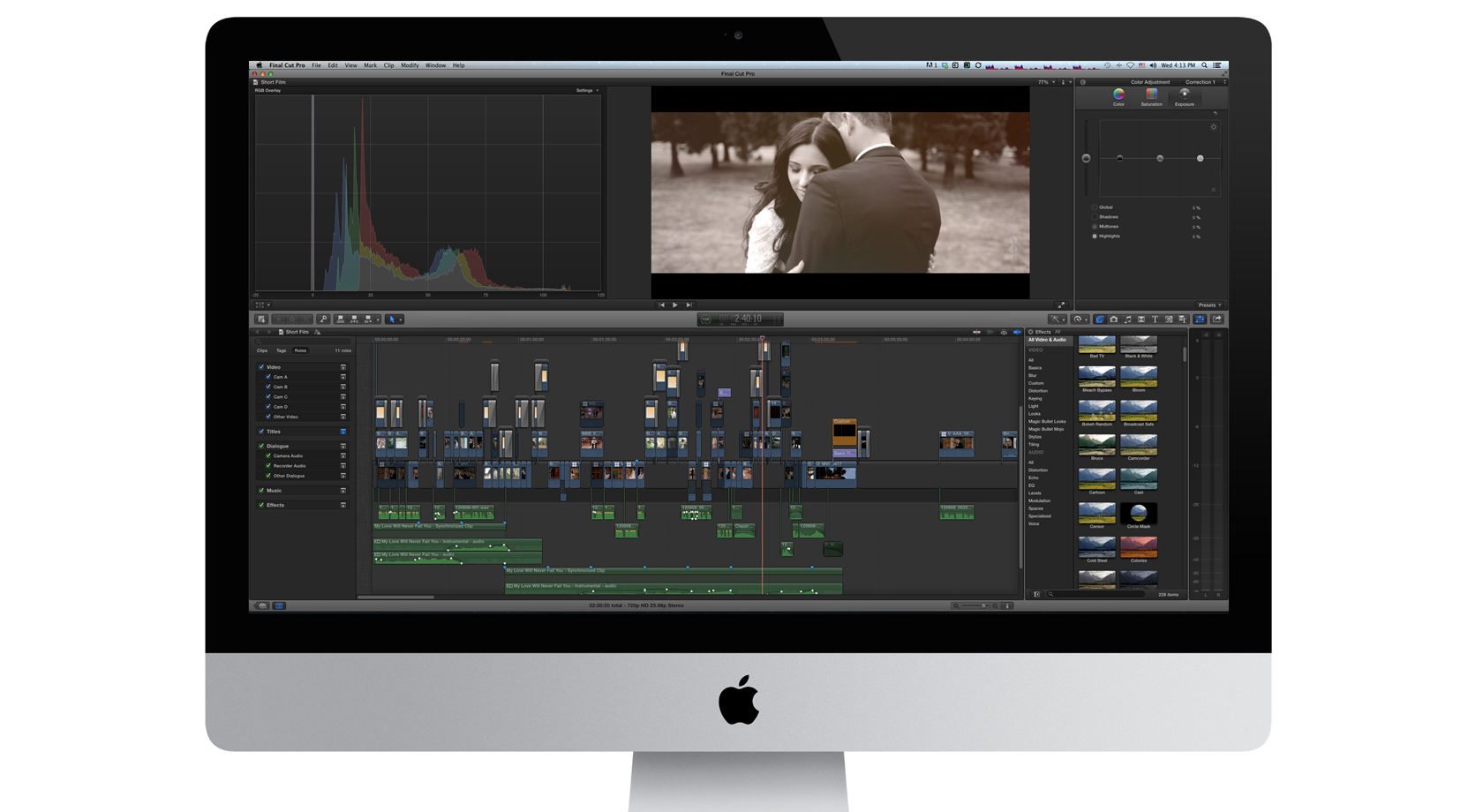Screen dimensions: 1483x812
Task: Open the Modify menu
Action: 410,65
